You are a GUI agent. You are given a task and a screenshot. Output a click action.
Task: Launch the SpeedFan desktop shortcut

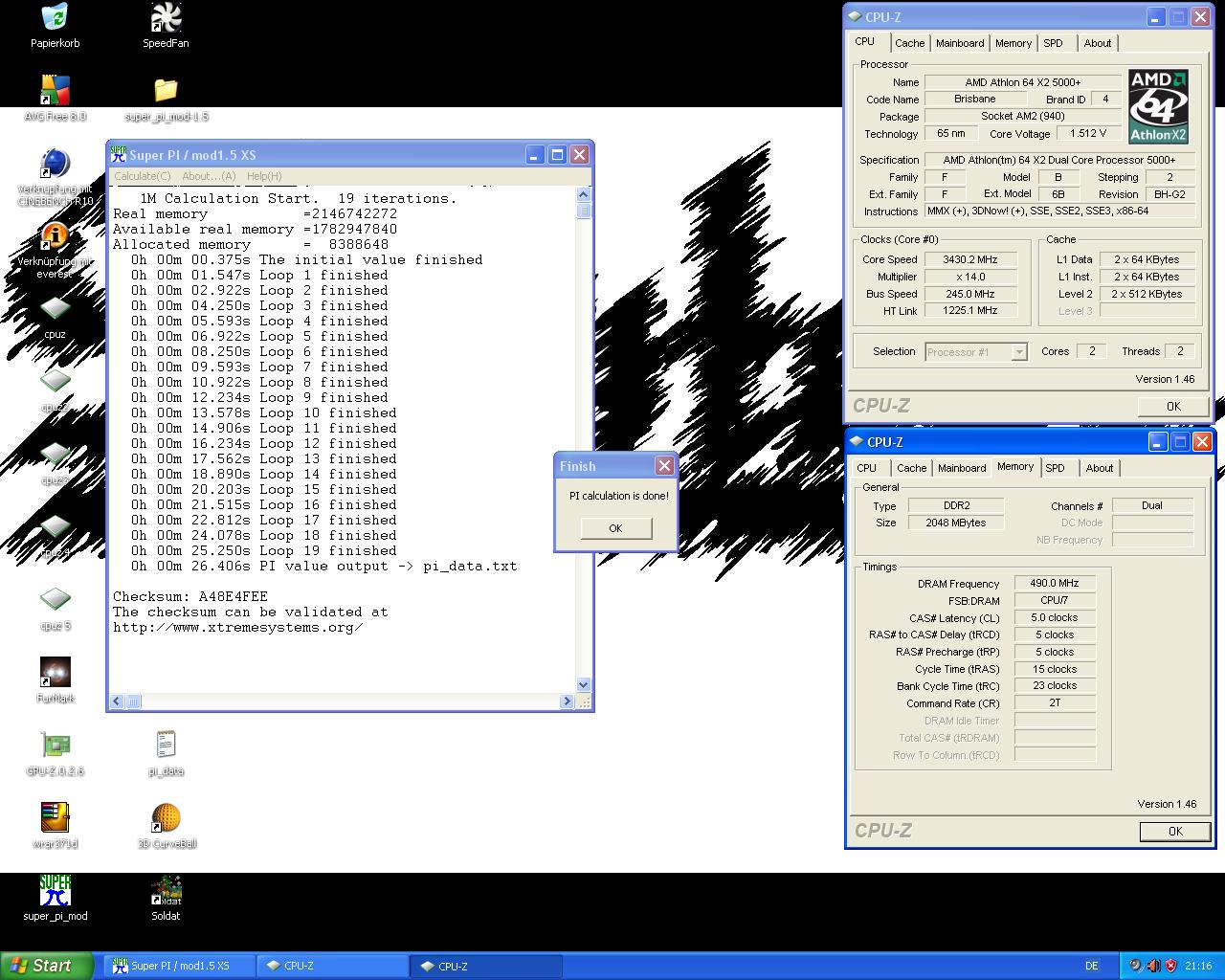166,17
